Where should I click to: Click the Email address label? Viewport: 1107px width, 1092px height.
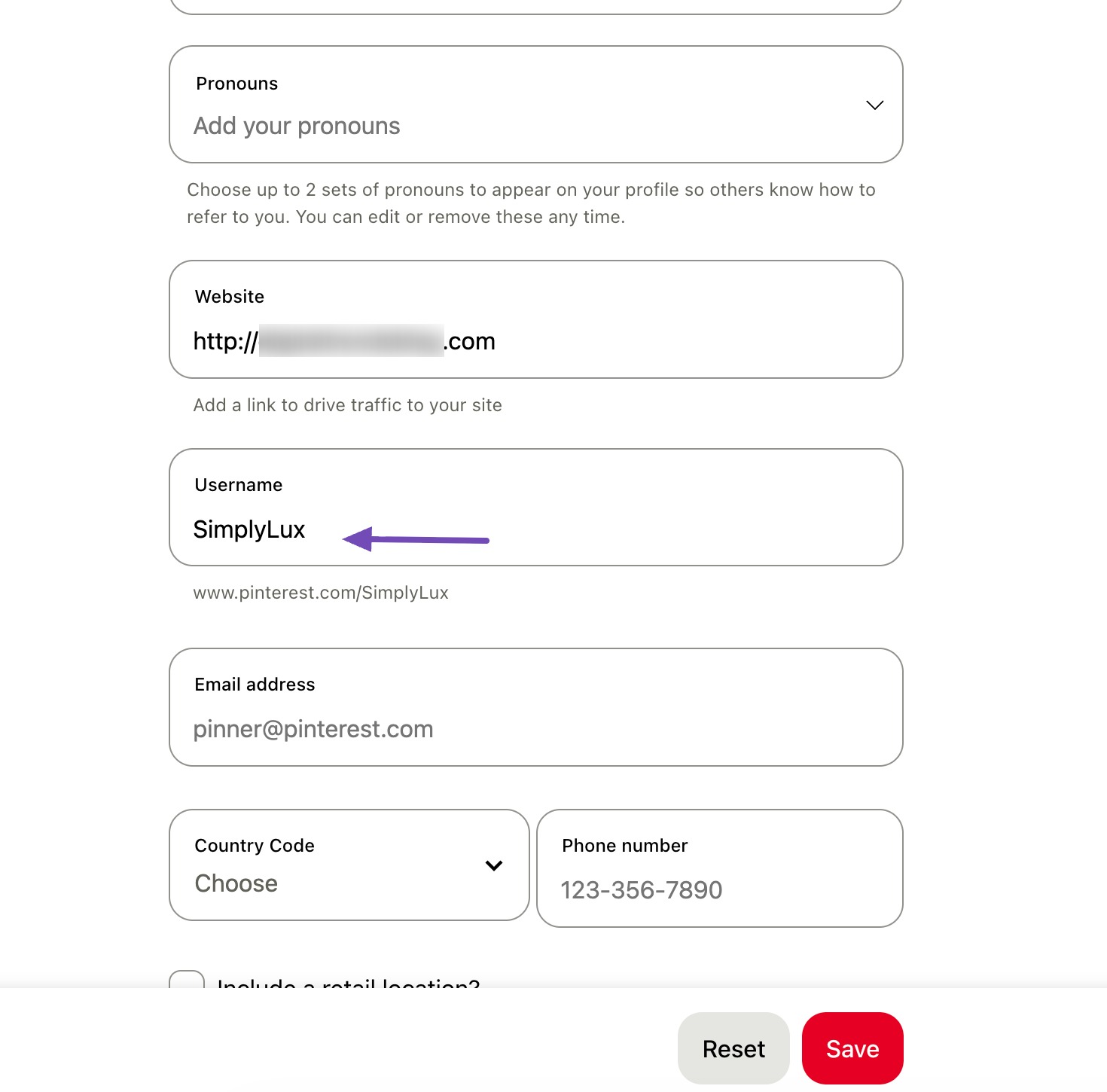[255, 685]
